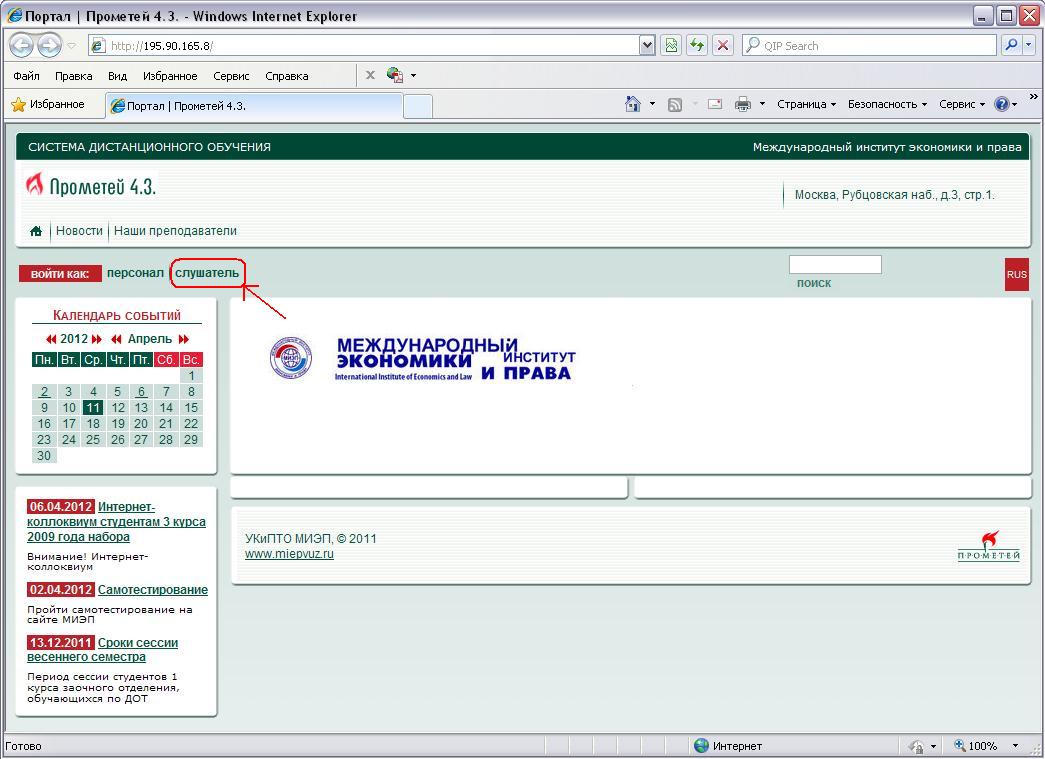This screenshot has height=759, width=1045.
Task: Select calendar day 6
Action: (141, 392)
